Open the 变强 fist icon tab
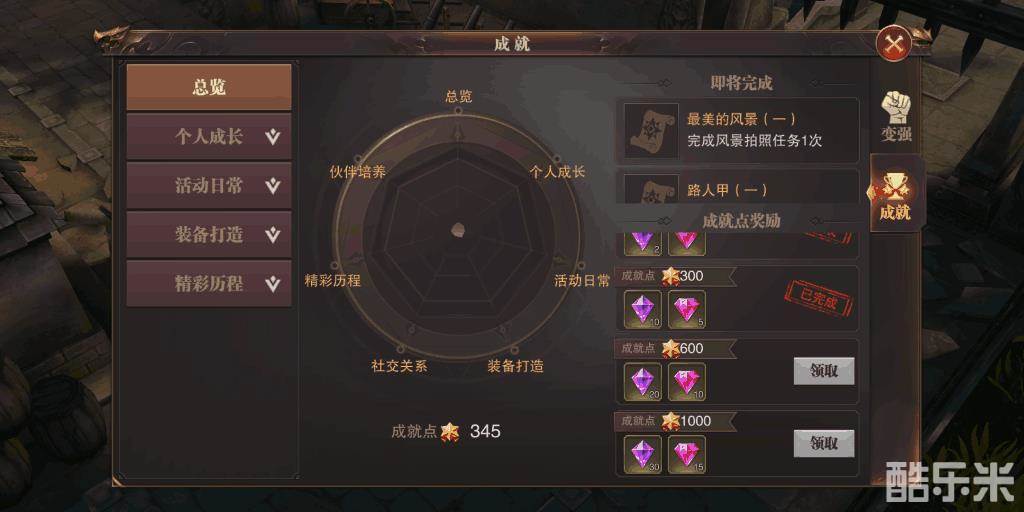 click(896, 116)
